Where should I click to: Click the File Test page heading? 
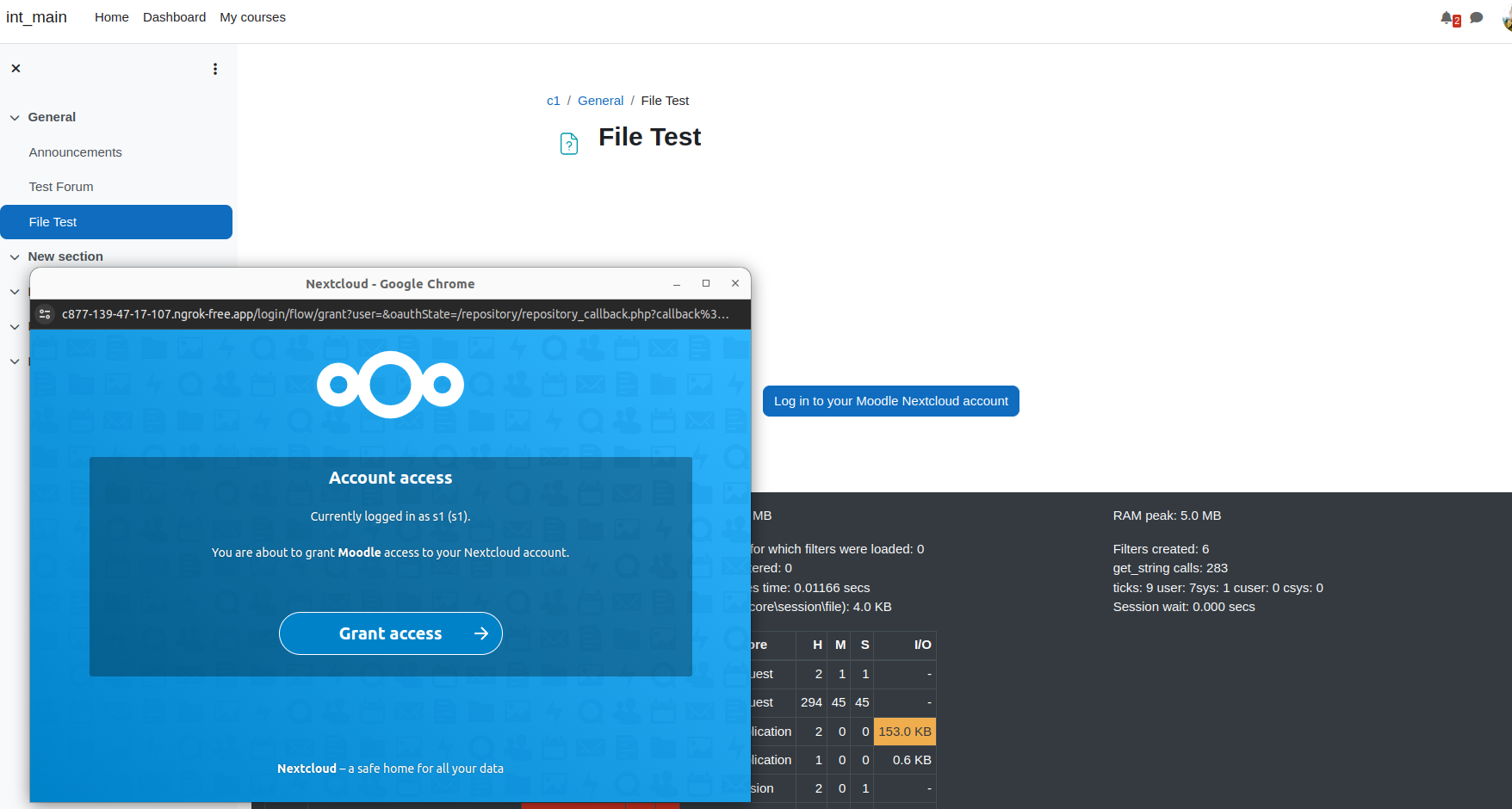pos(650,137)
